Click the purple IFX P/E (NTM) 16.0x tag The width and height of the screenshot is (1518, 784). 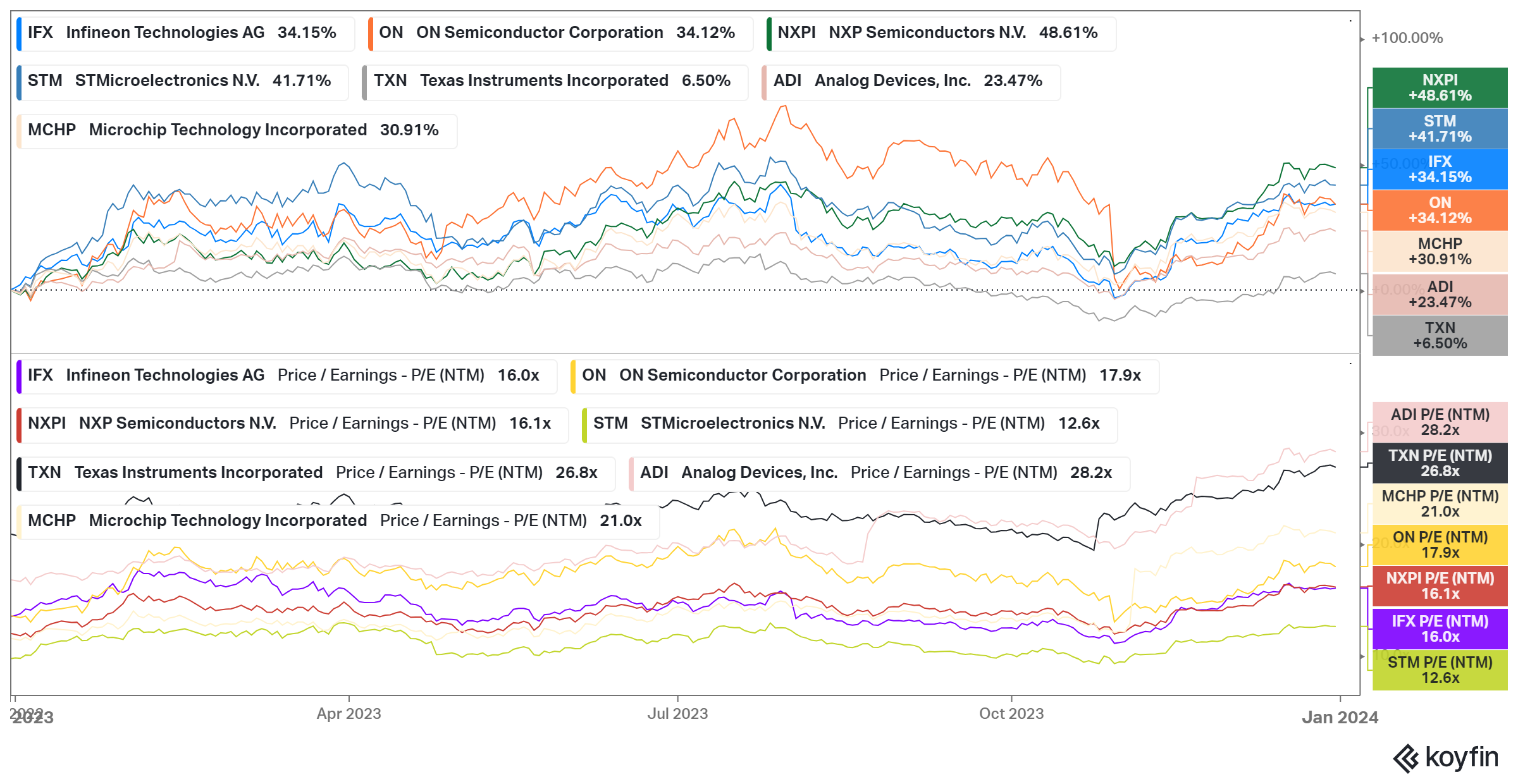pos(1440,629)
